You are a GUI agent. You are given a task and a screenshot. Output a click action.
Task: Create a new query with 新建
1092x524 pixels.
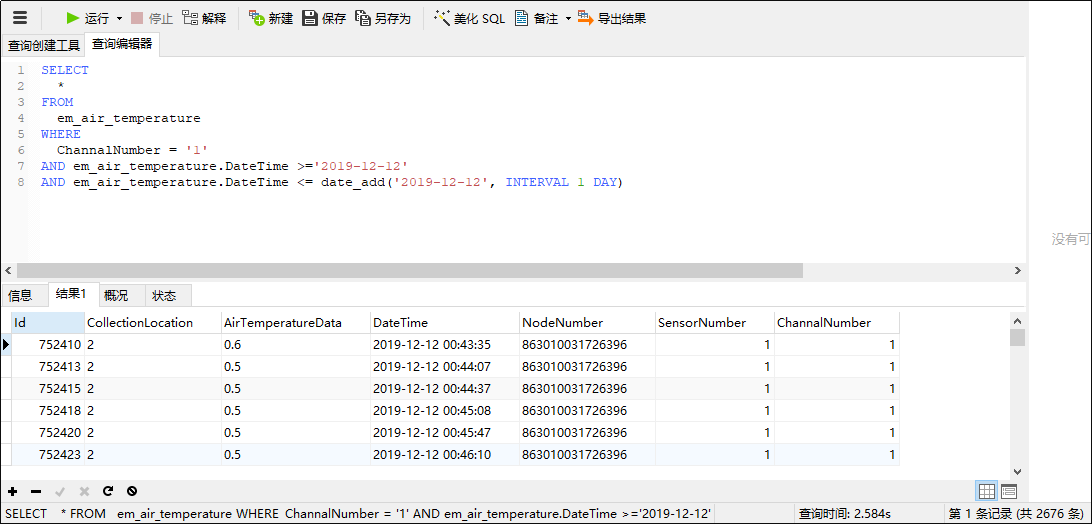coord(271,19)
